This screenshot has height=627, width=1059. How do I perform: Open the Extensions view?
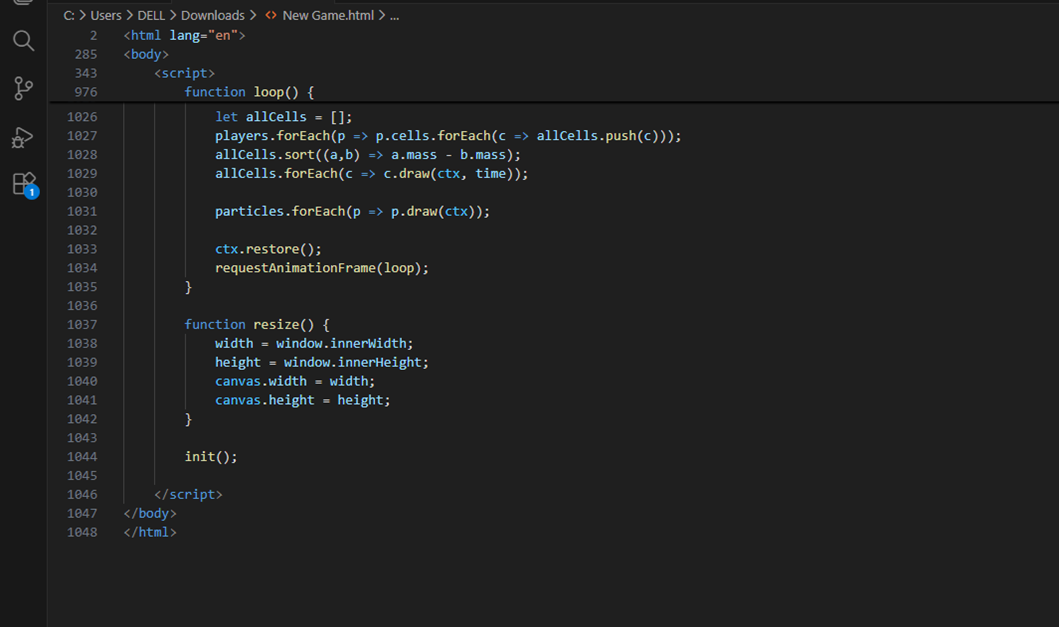click(x=23, y=185)
